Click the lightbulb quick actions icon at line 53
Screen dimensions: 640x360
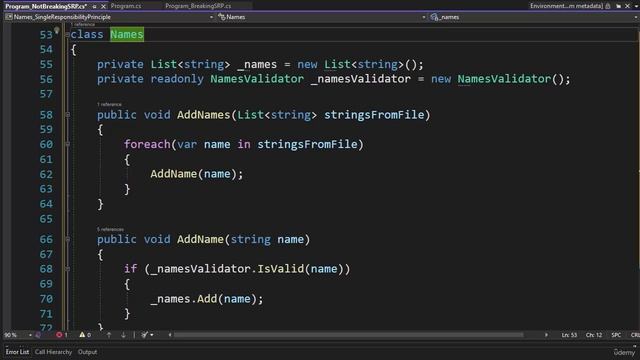click(57, 30)
